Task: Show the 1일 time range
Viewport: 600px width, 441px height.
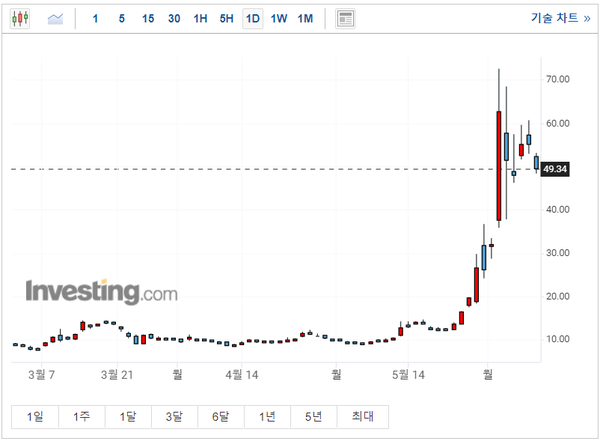Action: [35, 417]
